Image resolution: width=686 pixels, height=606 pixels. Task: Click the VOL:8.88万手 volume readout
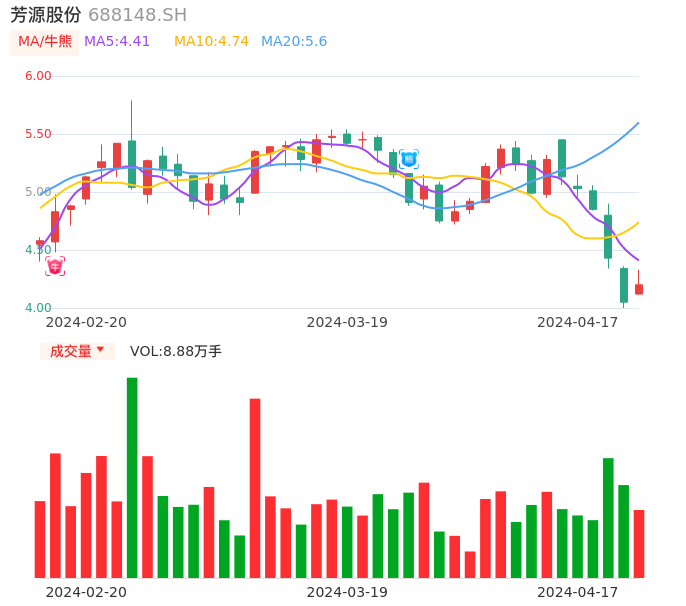point(176,351)
